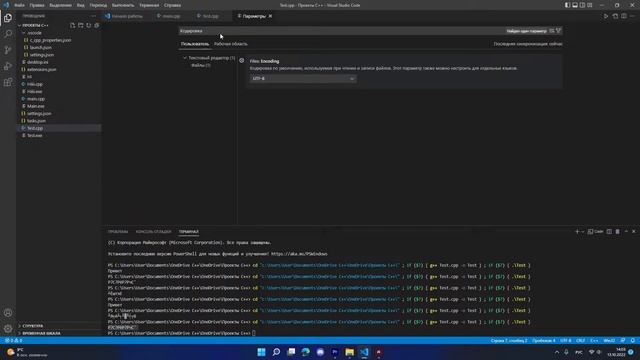Open gear menu beside Files: Encoding
This screenshot has height=360, width=640.
pyautogui.click(x=242, y=60)
